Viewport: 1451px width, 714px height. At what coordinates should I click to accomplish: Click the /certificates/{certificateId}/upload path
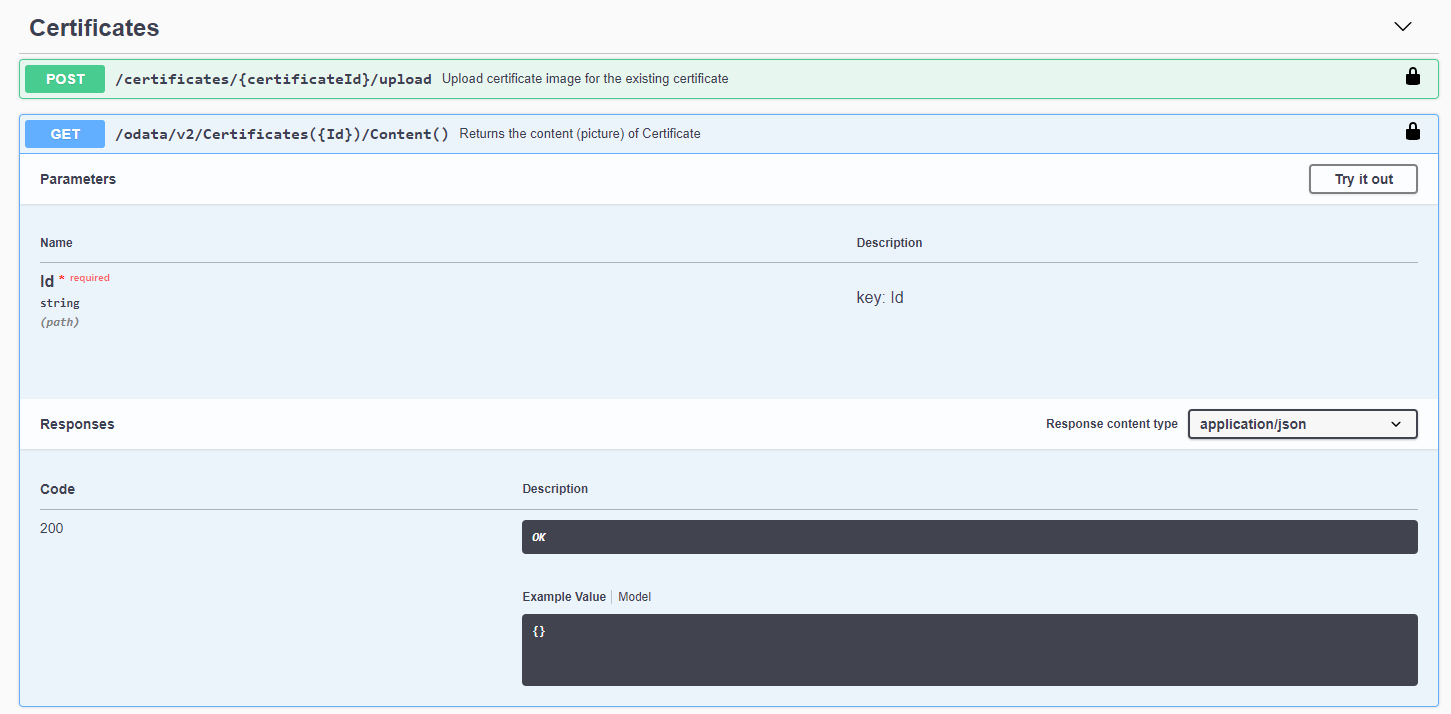273,79
